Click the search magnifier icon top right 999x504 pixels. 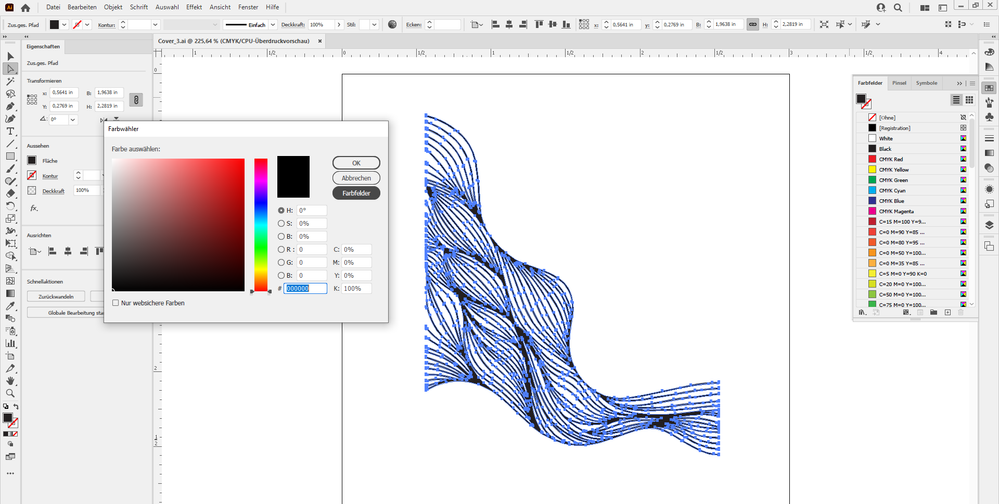pyautogui.click(x=898, y=8)
